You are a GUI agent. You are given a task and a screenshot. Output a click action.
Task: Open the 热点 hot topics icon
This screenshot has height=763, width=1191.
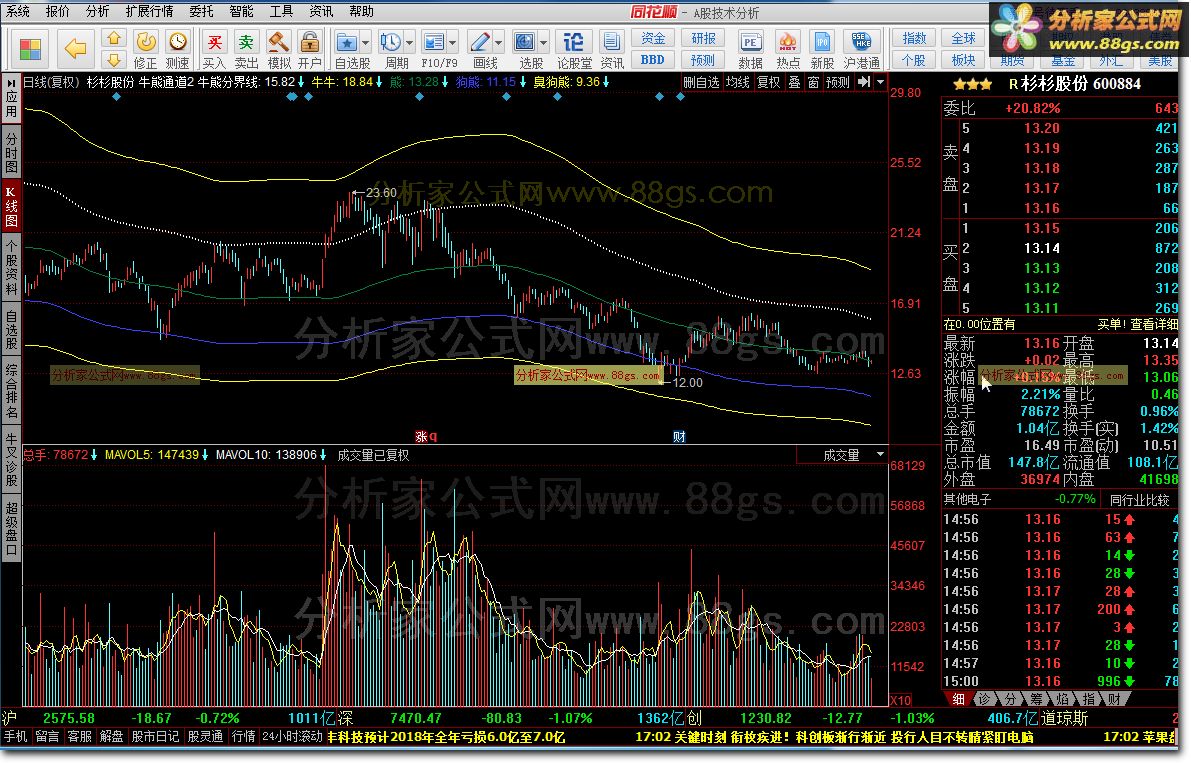point(788,49)
